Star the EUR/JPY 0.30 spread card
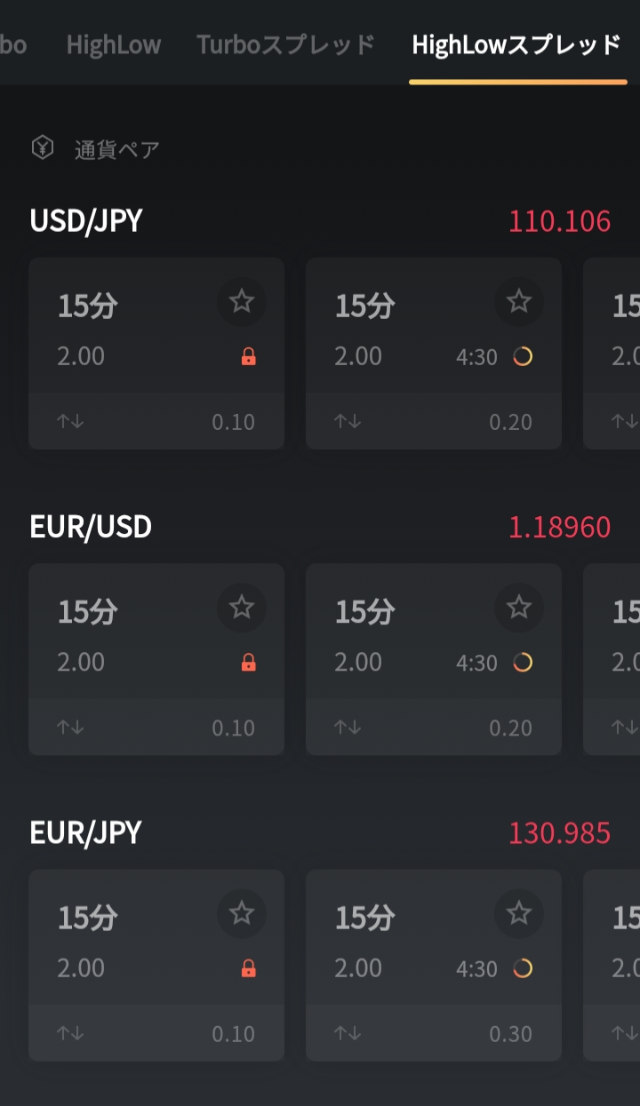 click(x=519, y=913)
